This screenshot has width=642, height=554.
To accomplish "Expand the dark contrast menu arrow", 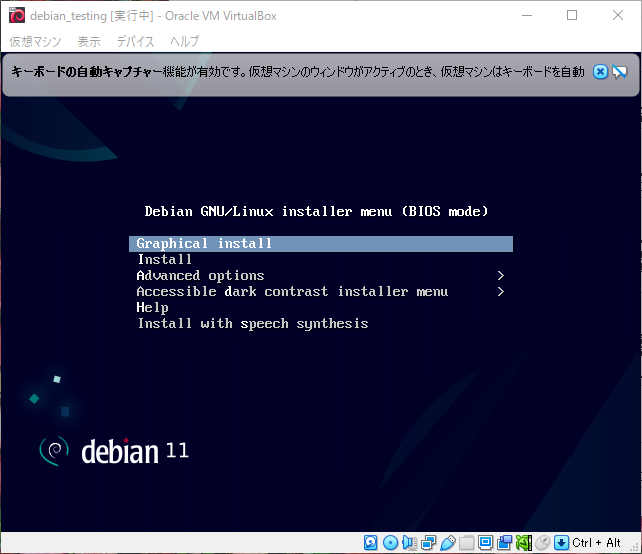I will pos(500,292).
